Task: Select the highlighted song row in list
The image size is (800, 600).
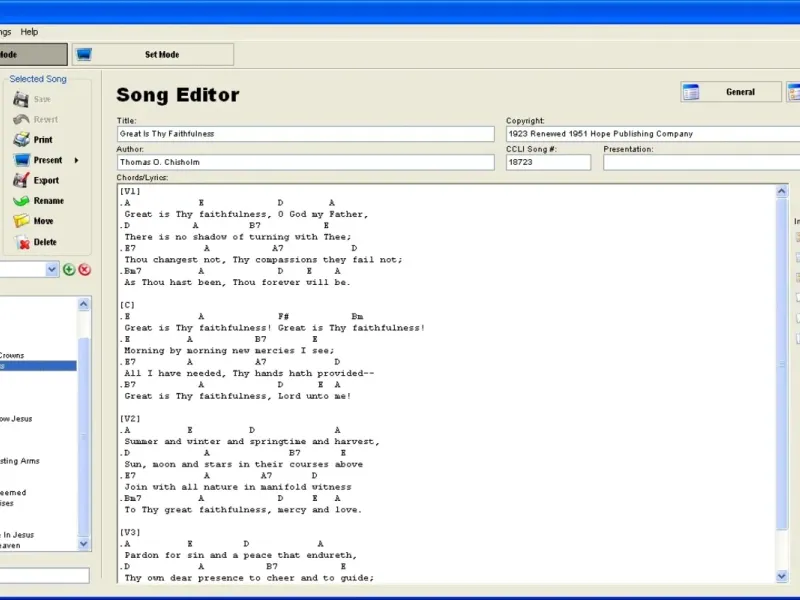Action: pyautogui.click(x=38, y=366)
